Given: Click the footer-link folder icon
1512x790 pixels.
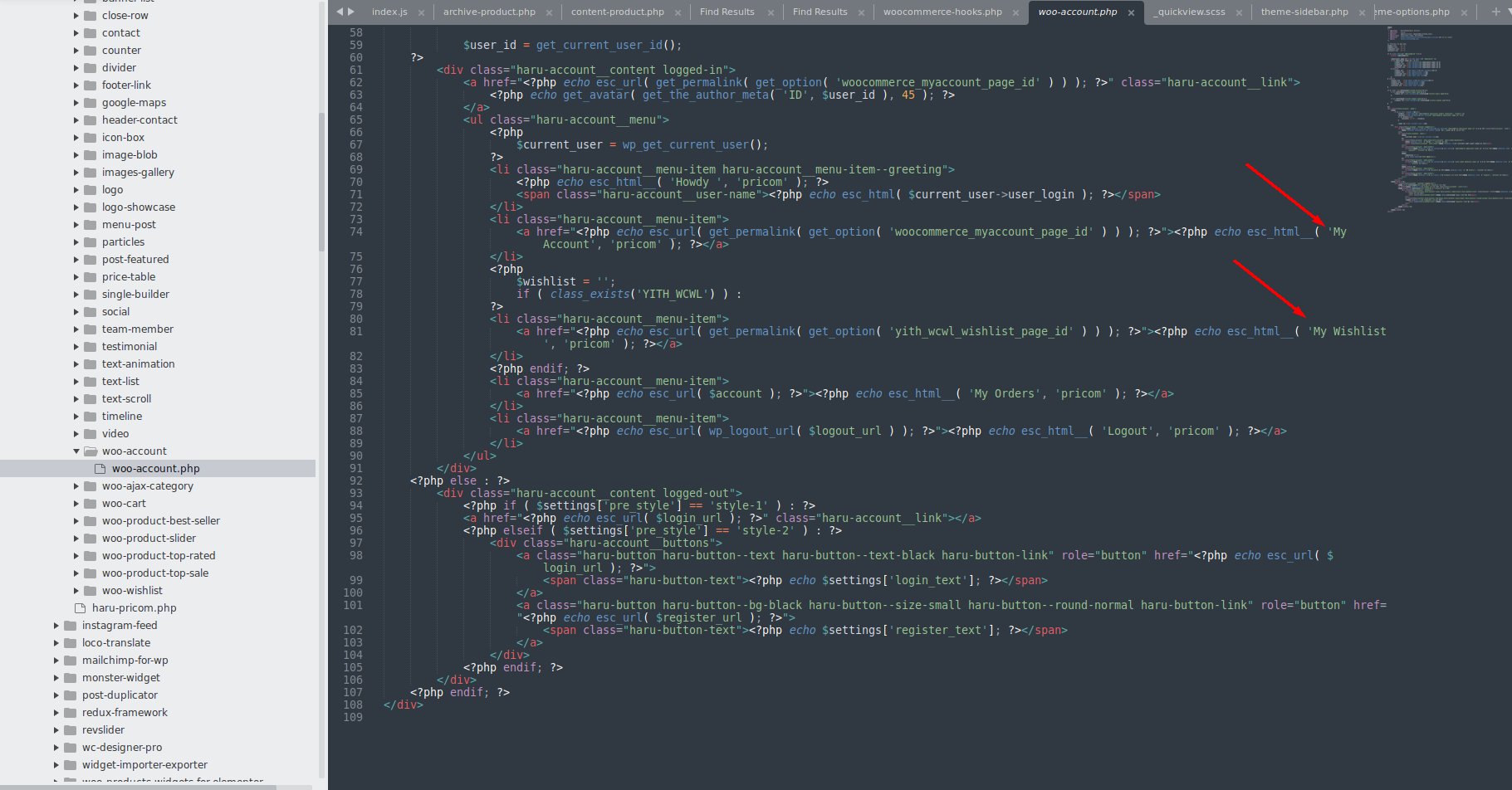Looking at the screenshot, I should [x=91, y=85].
